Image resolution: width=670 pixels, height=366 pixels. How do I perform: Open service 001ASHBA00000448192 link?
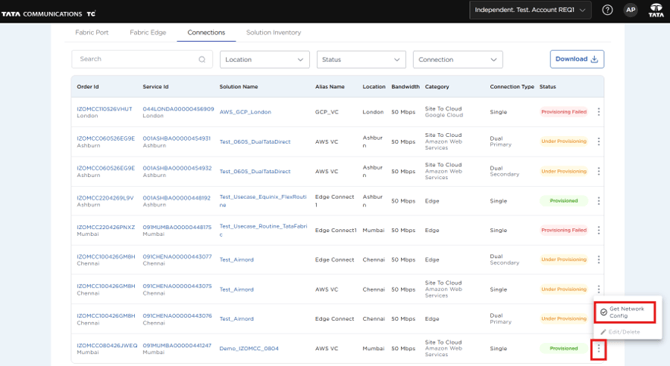[x=176, y=198]
